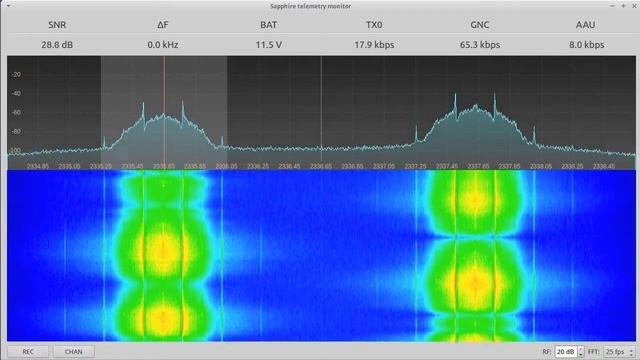Decrease RF gain with the down arrow

581,354
